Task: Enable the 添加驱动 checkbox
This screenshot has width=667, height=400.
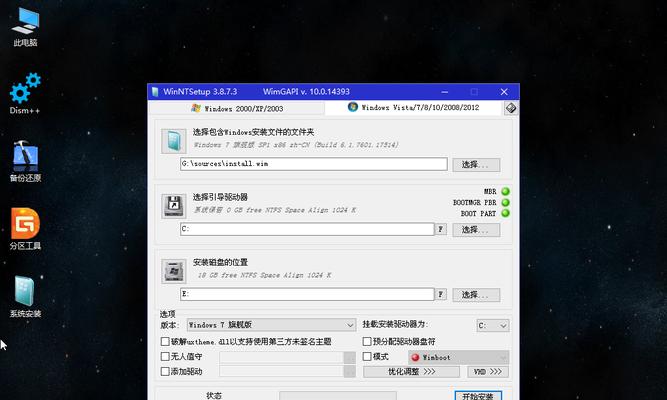Action: tap(165, 371)
